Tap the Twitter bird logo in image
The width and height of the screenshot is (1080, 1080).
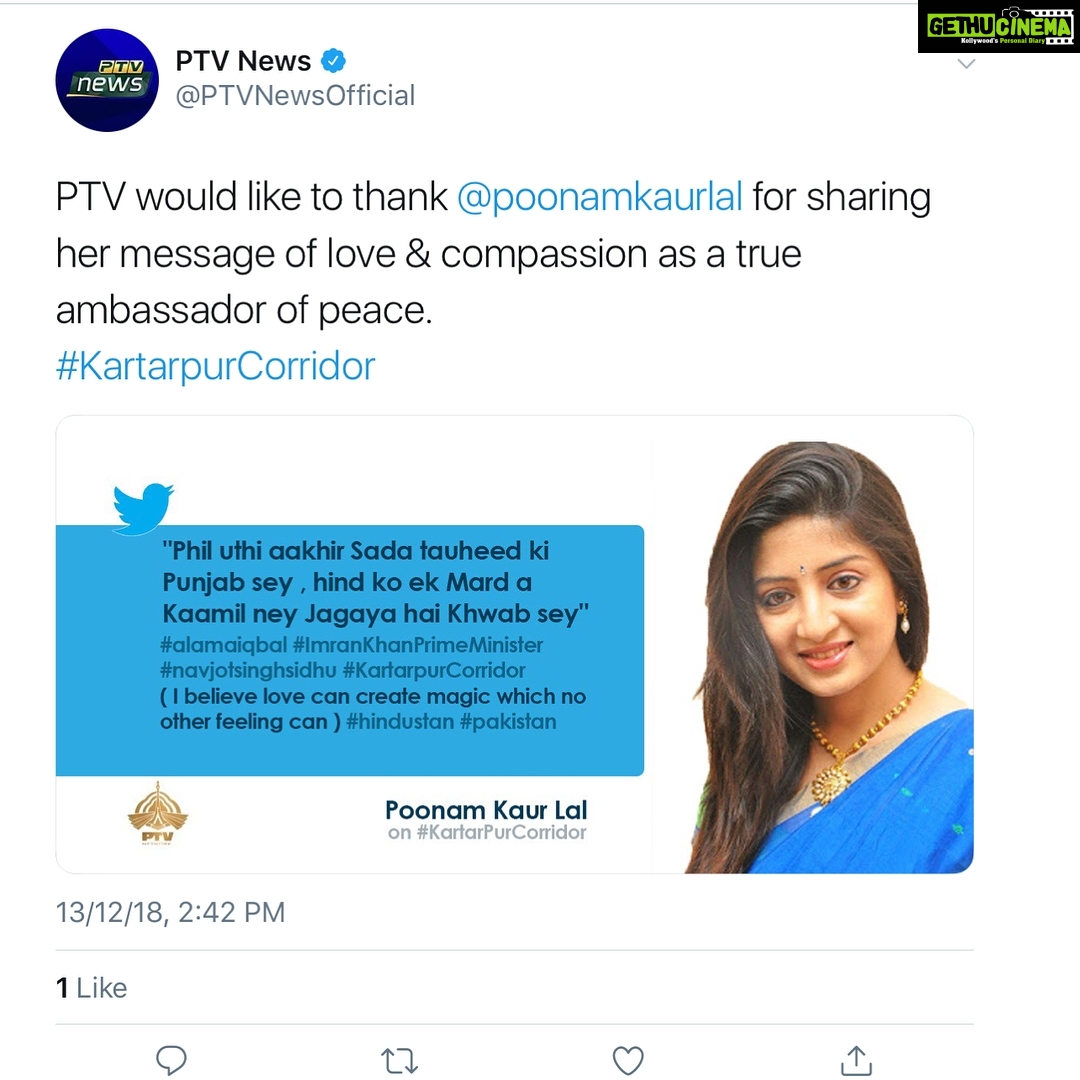[143, 508]
